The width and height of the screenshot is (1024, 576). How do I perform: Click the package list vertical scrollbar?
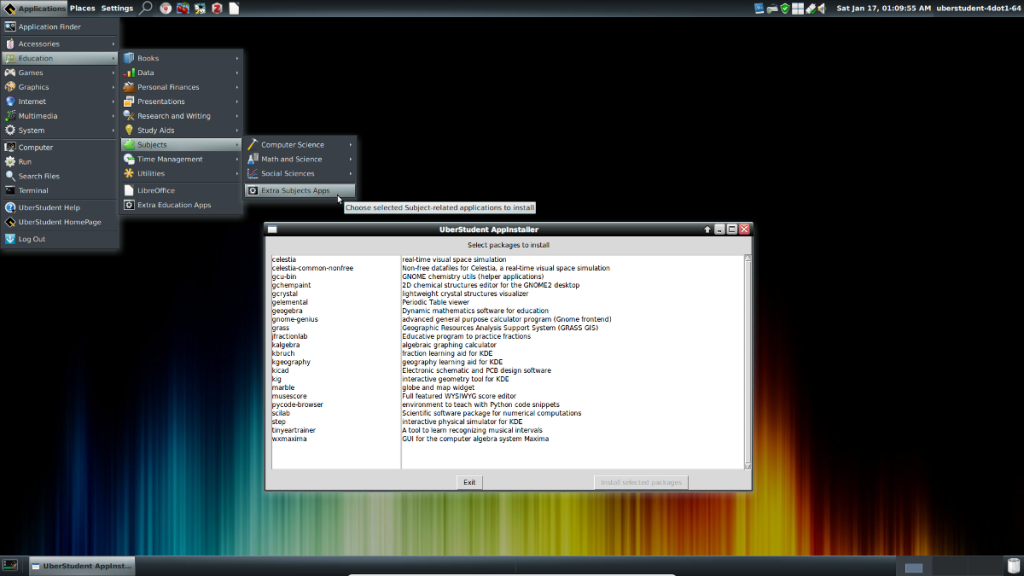[x=746, y=360]
